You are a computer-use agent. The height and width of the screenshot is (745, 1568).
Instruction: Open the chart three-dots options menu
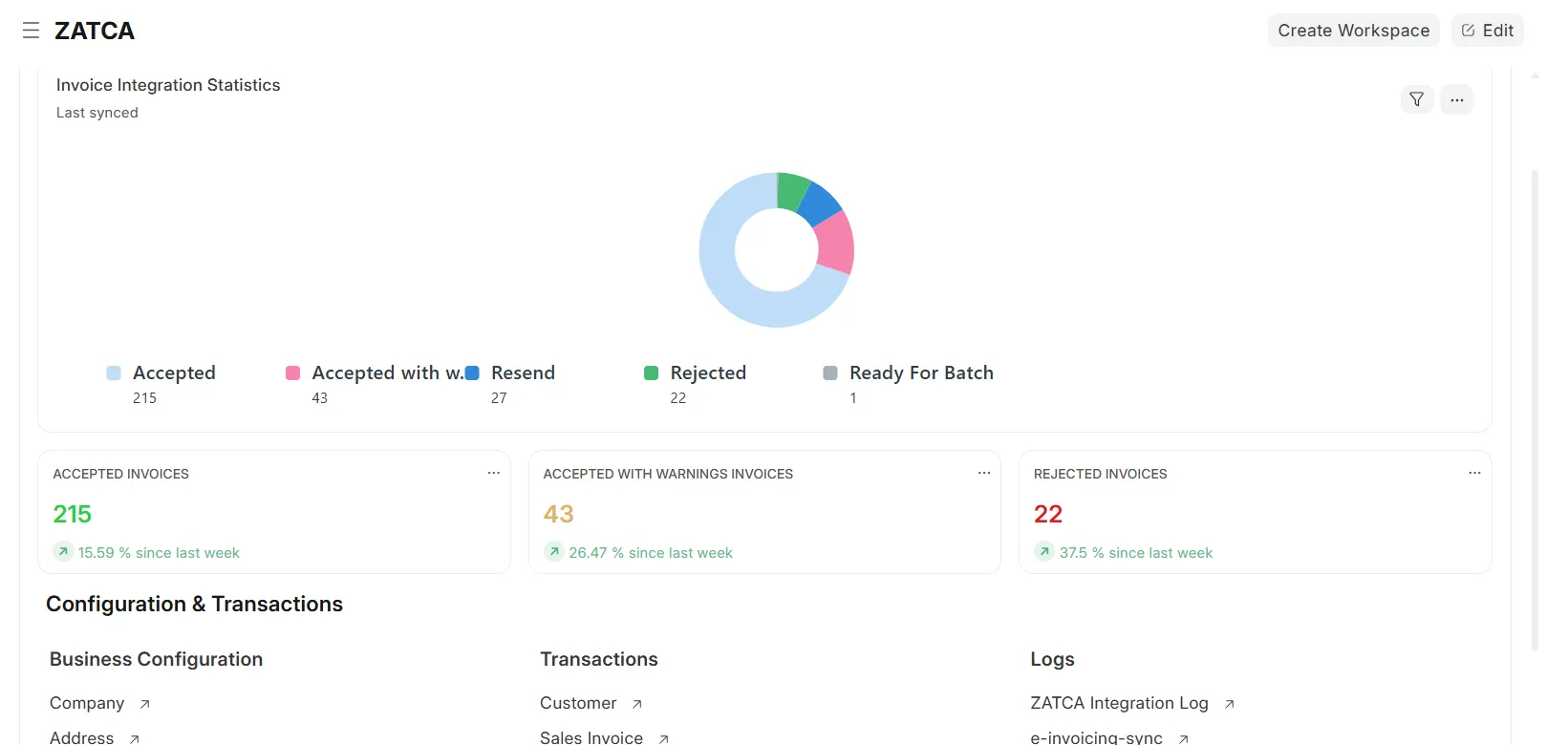pyautogui.click(x=1456, y=99)
